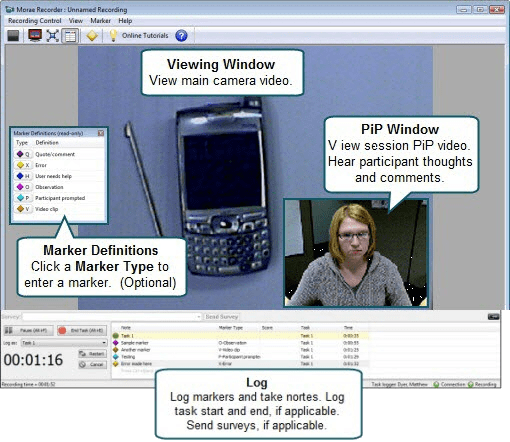Click the Pause button

29,330
